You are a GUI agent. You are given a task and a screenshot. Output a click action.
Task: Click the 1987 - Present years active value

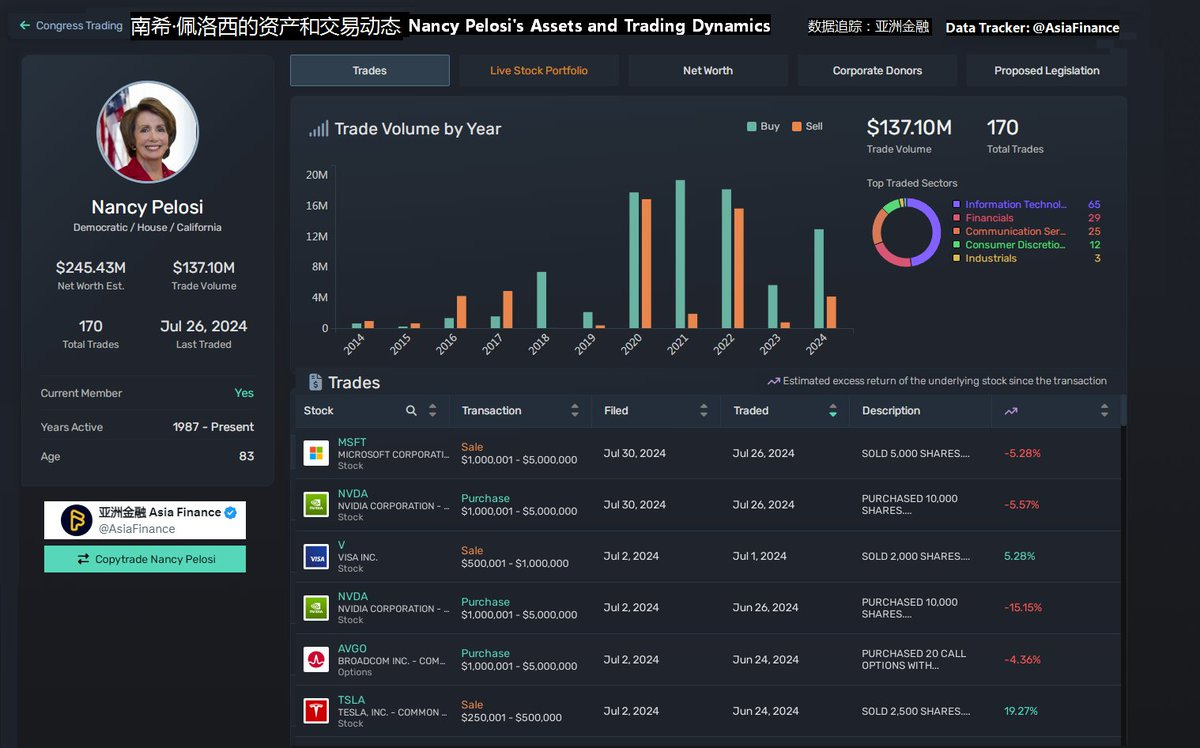(213, 427)
